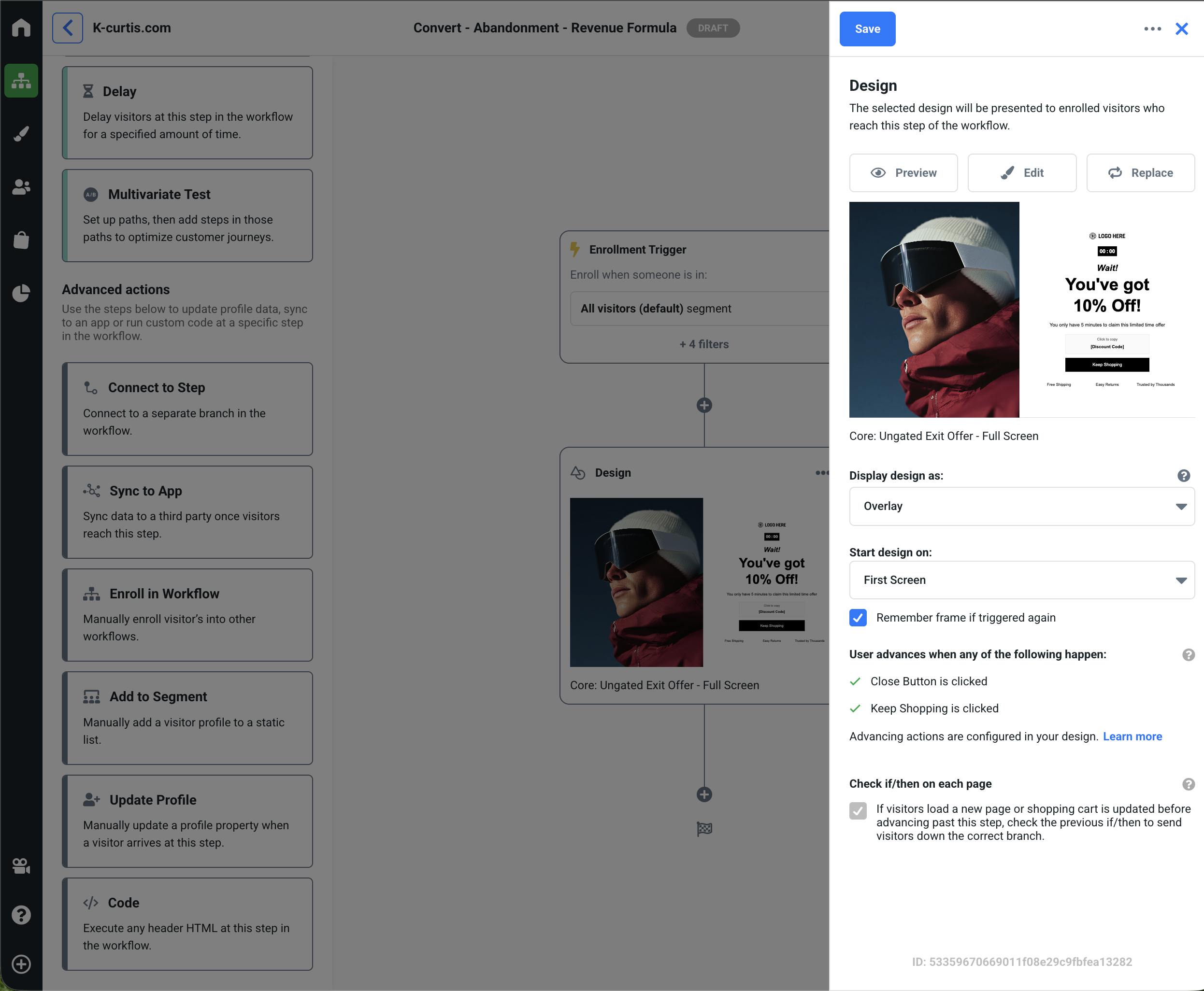Open the three-dot more options menu in panel header

point(1153,29)
